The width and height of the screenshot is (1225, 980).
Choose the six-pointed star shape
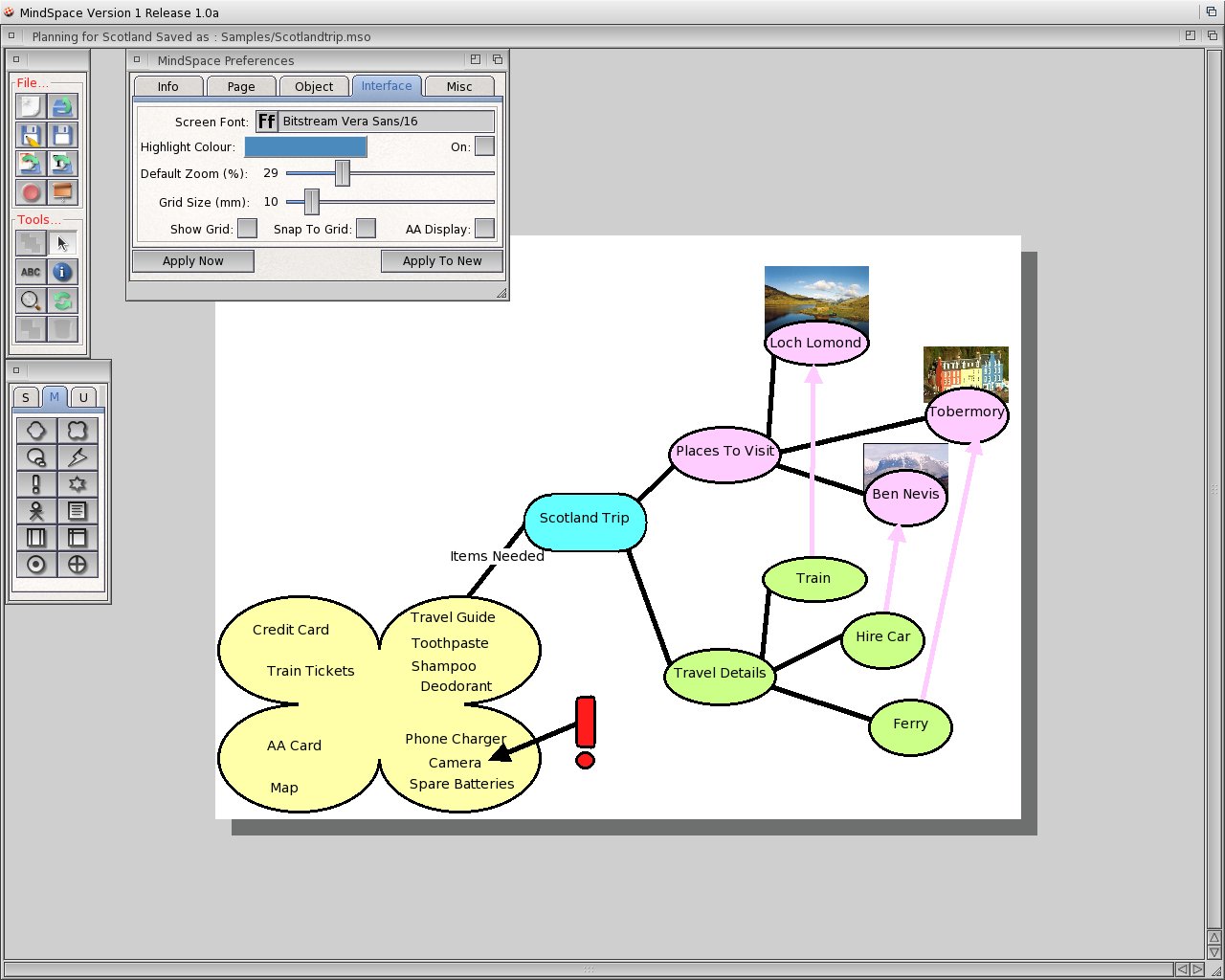[78, 484]
